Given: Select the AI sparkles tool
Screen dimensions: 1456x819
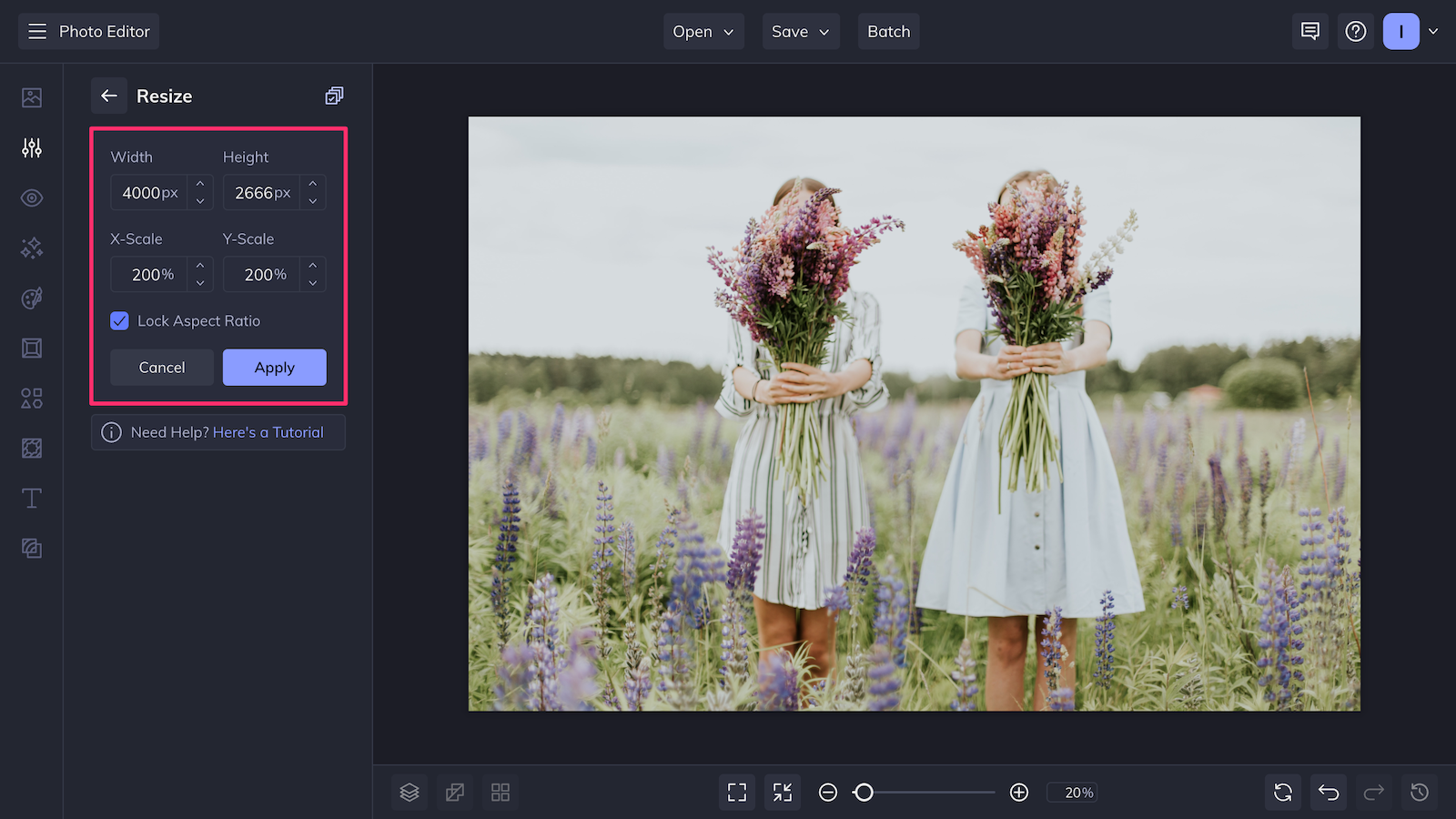Looking at the screenshot, I should (32, 248).
